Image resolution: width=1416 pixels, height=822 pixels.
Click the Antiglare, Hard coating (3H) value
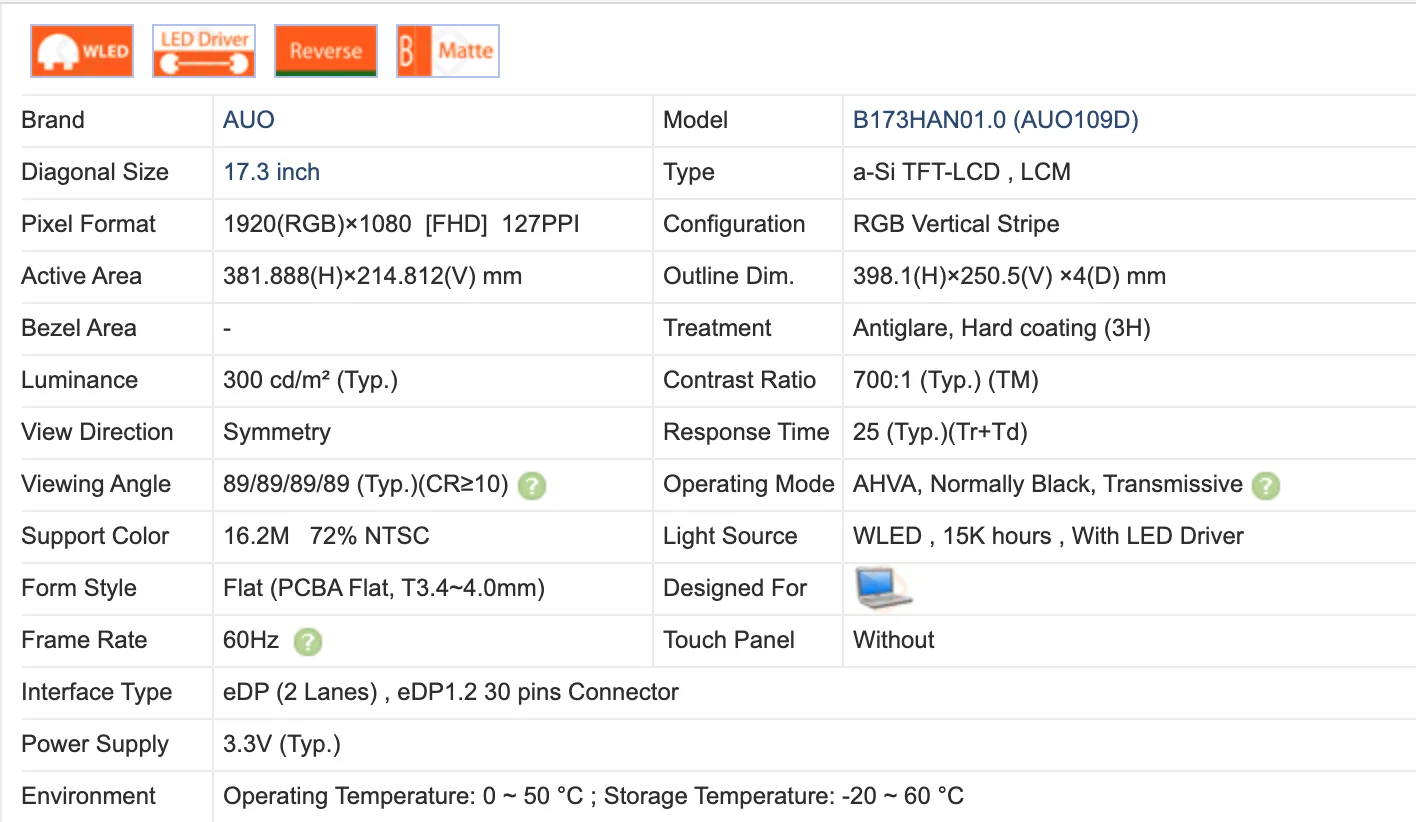[x=1002, y=328]
